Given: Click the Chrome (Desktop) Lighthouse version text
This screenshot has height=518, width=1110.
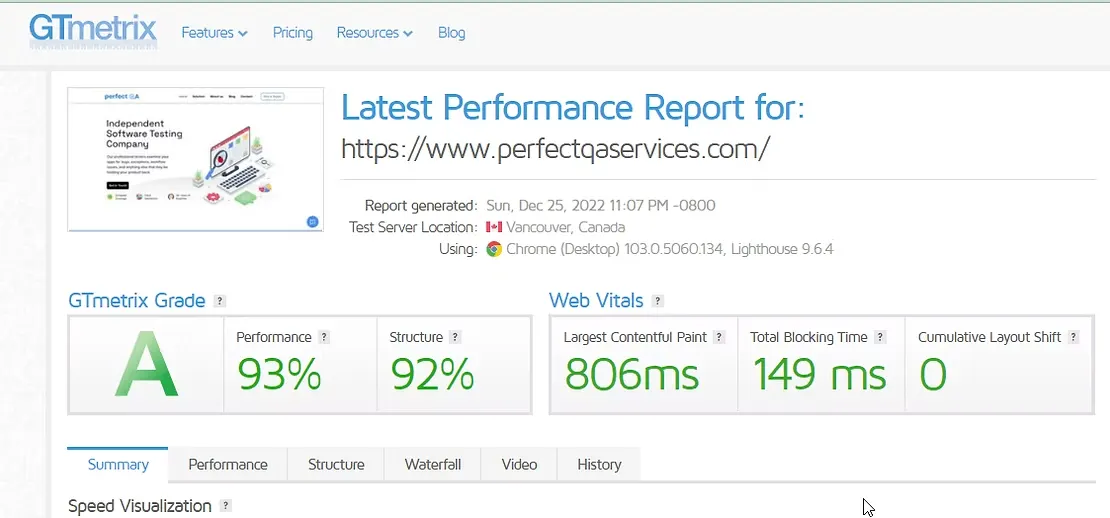Looking at the screenshot, I should click(x=670, y=249).
